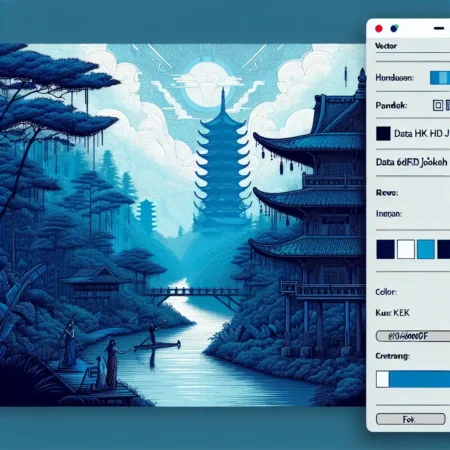Click the hex color input field

[413, 336]
